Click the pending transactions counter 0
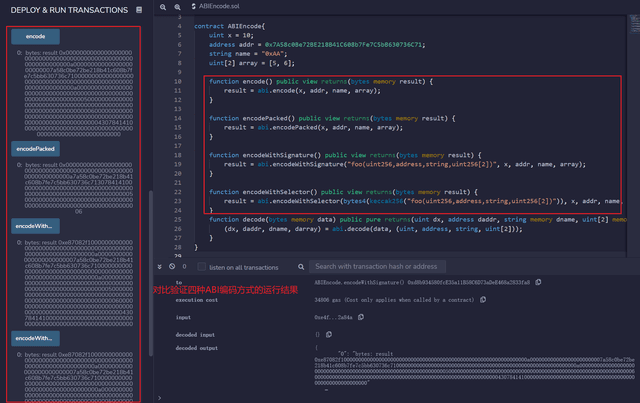640x403 pixels. pyautogui.click(x=184, y=267)
